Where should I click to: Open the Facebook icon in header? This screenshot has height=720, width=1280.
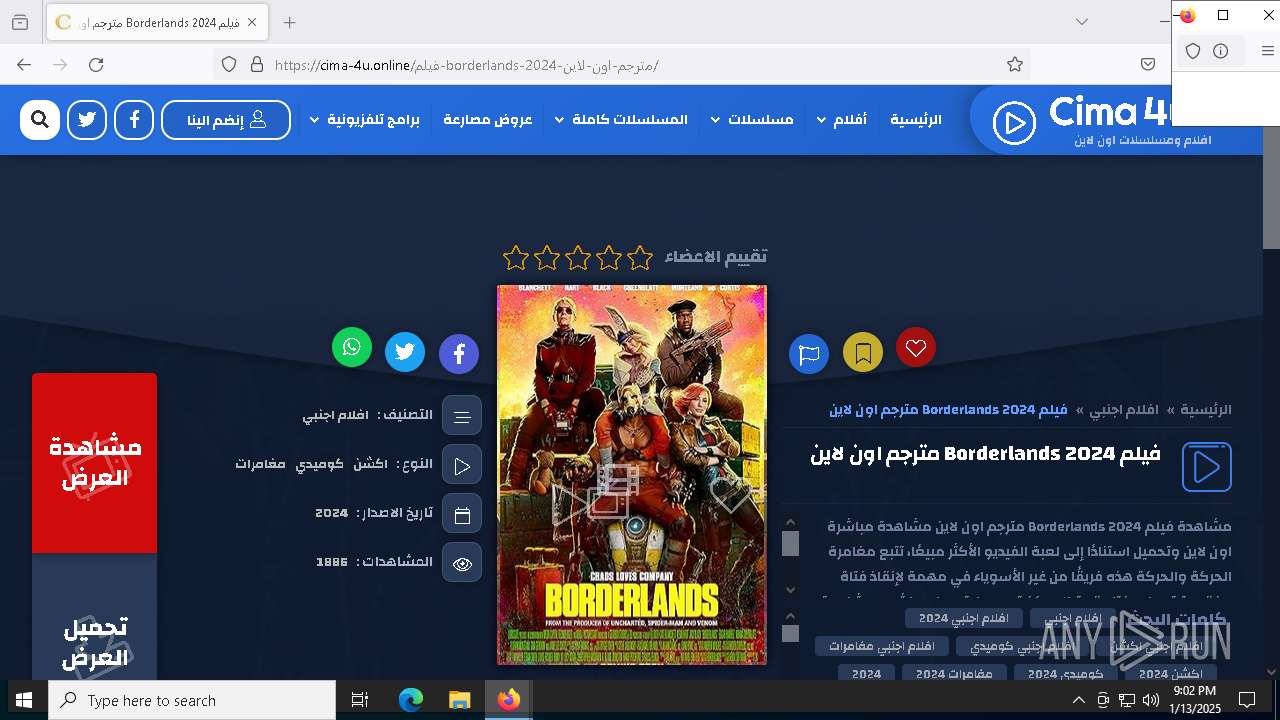[x=134, y=120]
